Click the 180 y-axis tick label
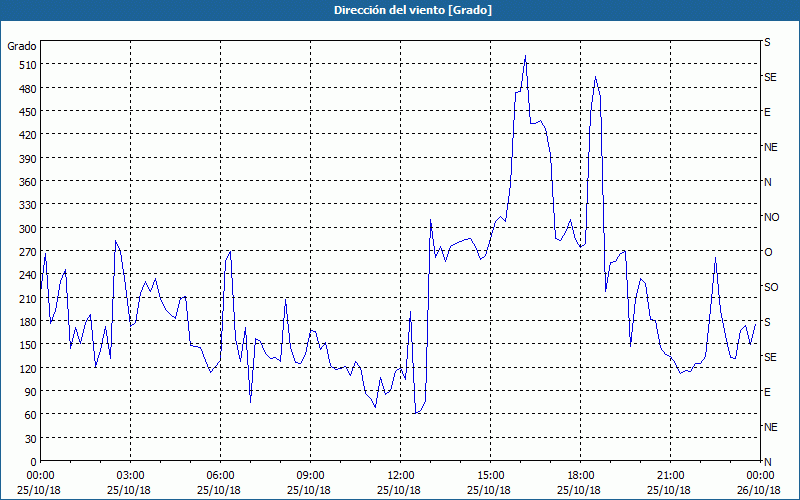 click(28, 322)
